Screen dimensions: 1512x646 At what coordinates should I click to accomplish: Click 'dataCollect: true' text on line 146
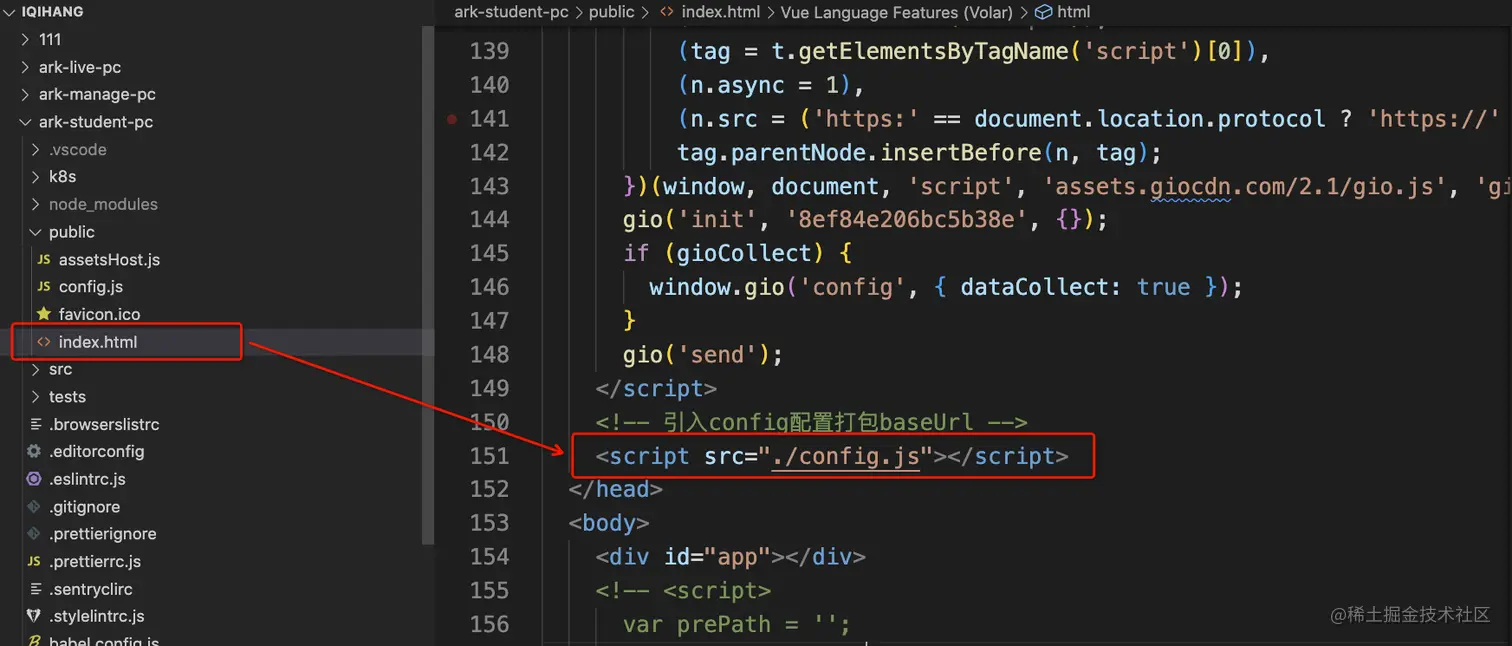coord(1075,287)
